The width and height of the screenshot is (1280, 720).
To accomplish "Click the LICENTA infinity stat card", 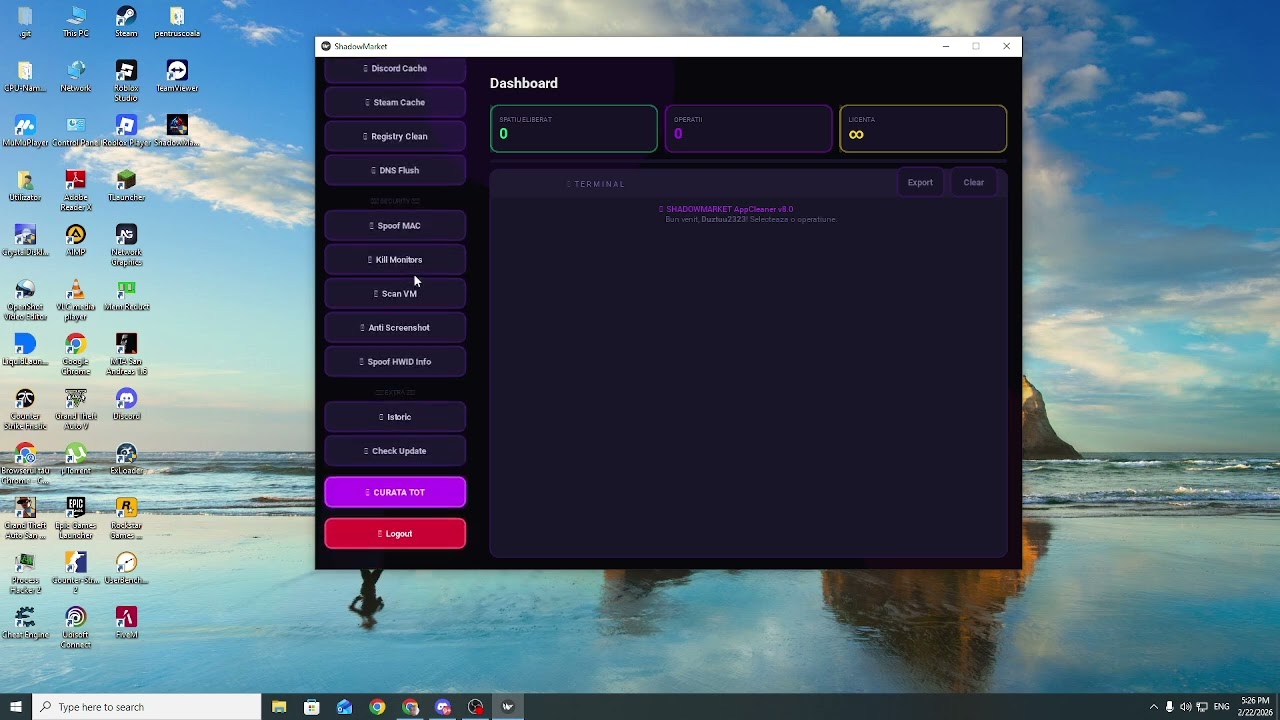I will coord(923,129).
